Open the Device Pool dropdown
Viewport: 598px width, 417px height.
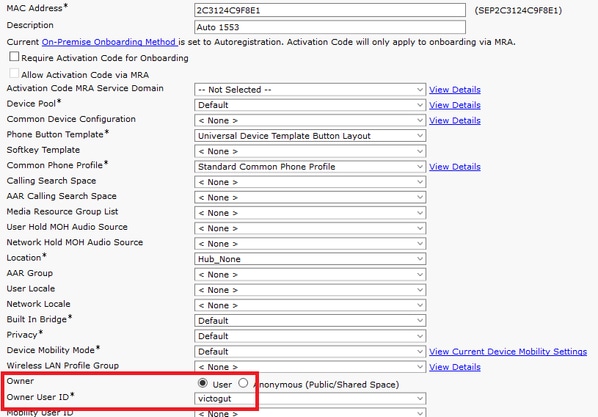(x=310, y=105)
